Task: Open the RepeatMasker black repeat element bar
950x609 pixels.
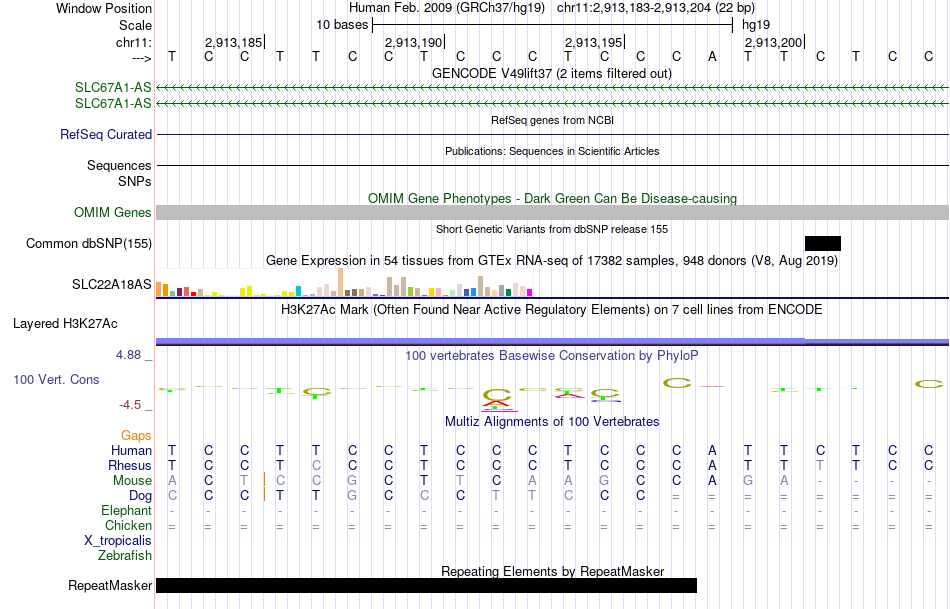Action: (x=427, y=585)
